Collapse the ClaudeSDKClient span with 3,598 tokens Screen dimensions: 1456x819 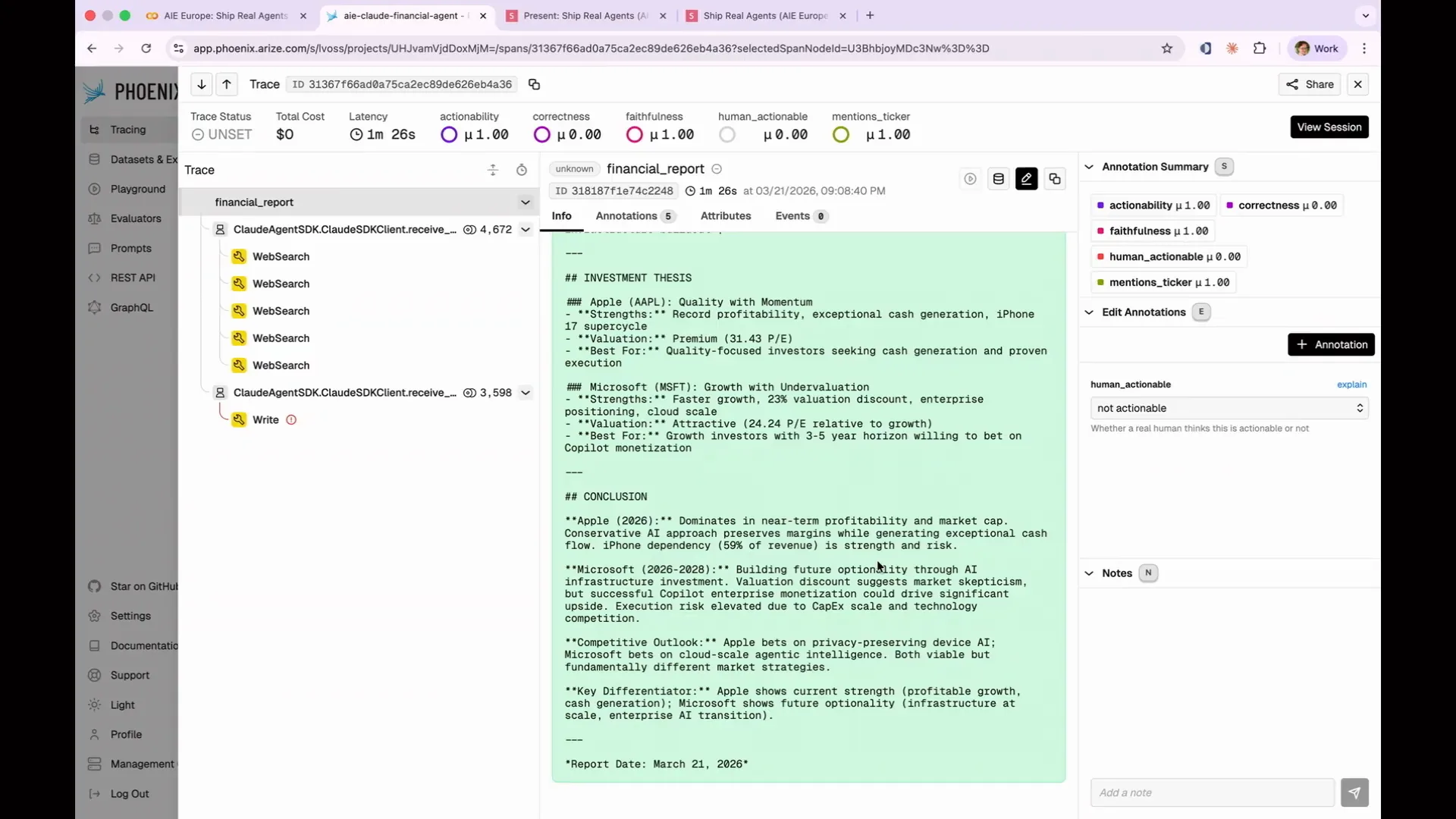click(x=525, y=393)
